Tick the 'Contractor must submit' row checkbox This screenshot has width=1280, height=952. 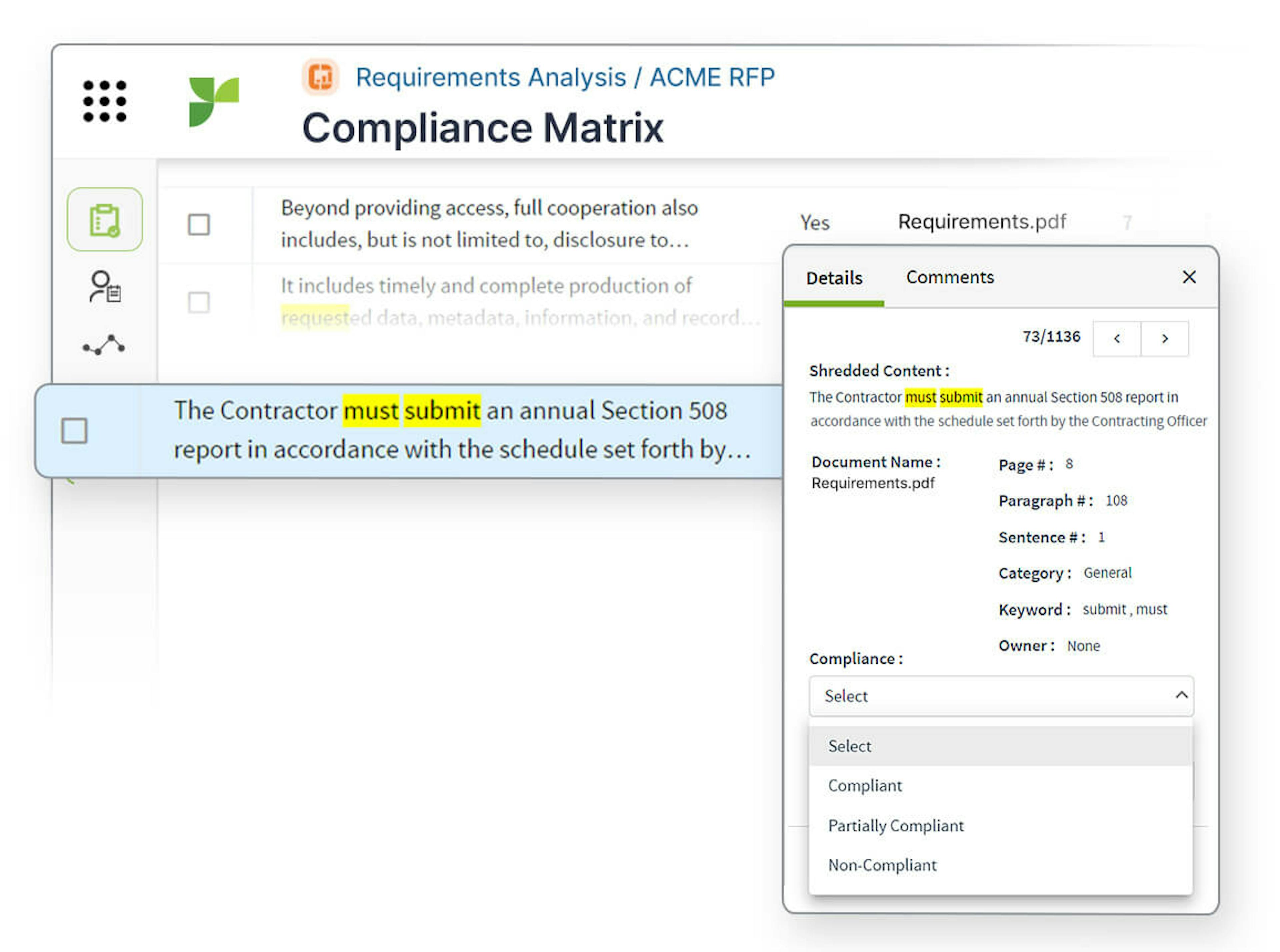[x=74, y=431]
